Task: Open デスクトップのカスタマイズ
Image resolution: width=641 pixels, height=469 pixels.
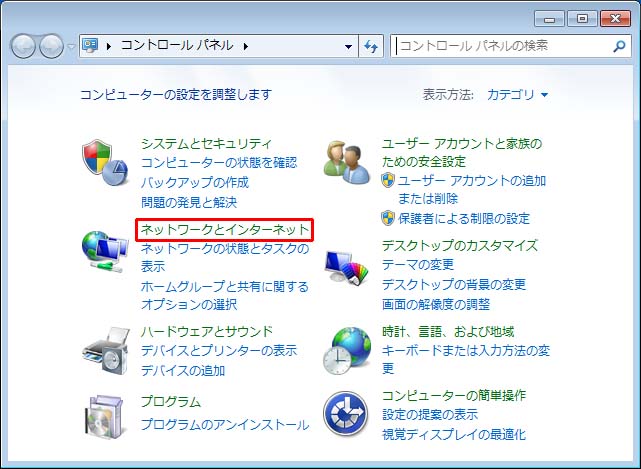Action: pyautogui.click(x=460, y=245)
